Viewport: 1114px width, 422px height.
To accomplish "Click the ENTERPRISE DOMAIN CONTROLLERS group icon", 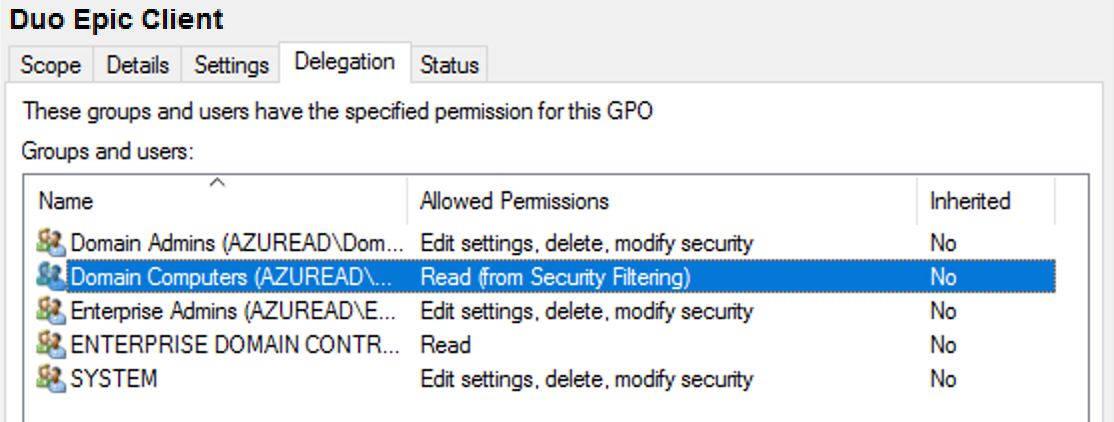I will click(x=50, y=345).
